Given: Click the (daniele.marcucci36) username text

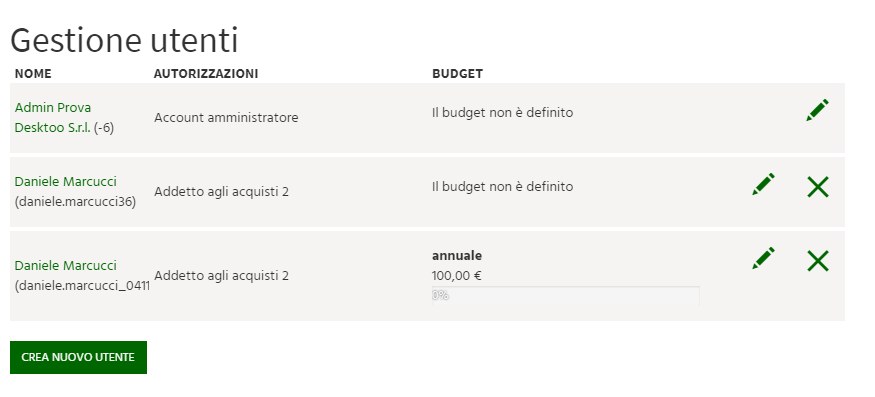Looking at the screenshot, I should tap(75, 202).
